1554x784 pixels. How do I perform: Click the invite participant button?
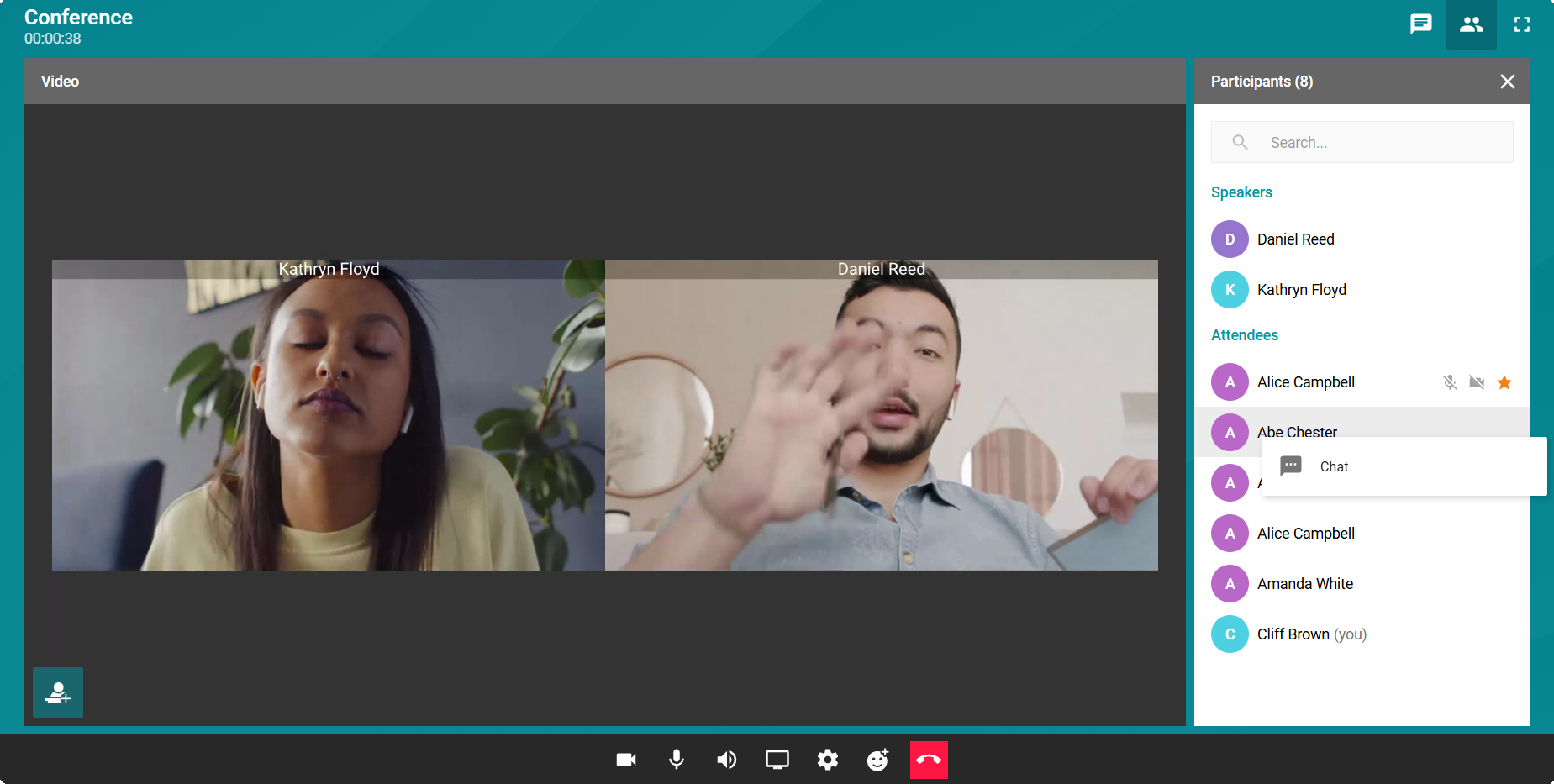(x=58, y=692)
